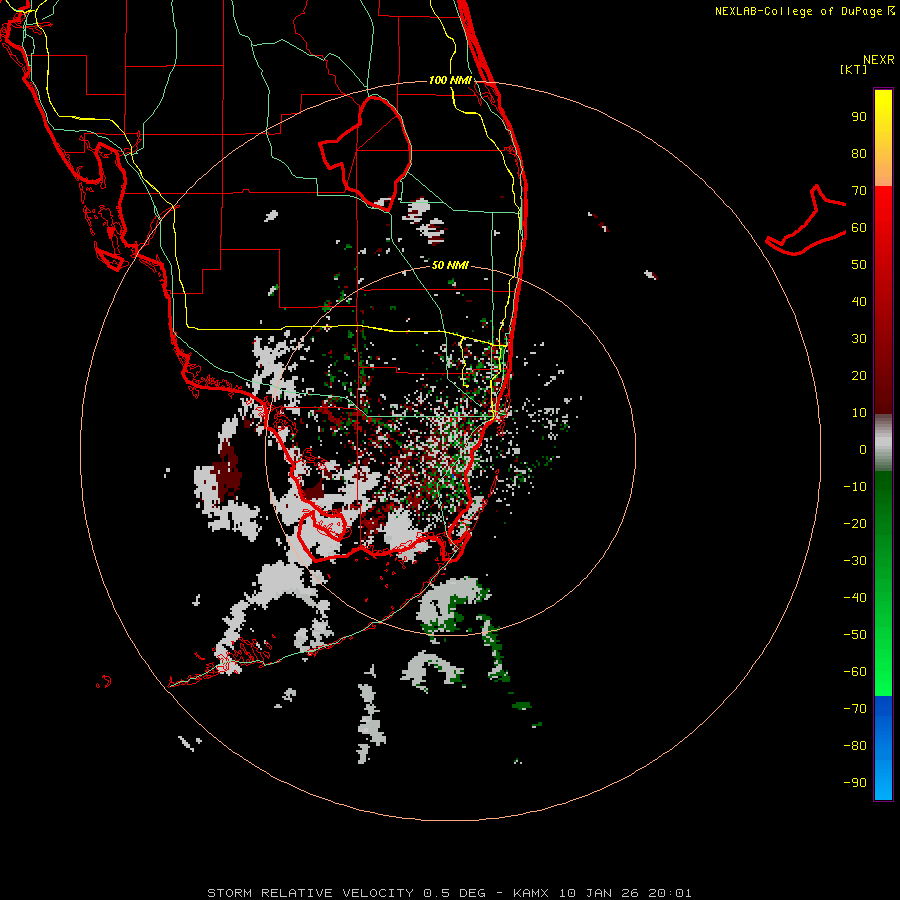Click the -20 value on velocity scale
Image resolution: width=900 pixels, height=900 pixels.
coord(855,524)
